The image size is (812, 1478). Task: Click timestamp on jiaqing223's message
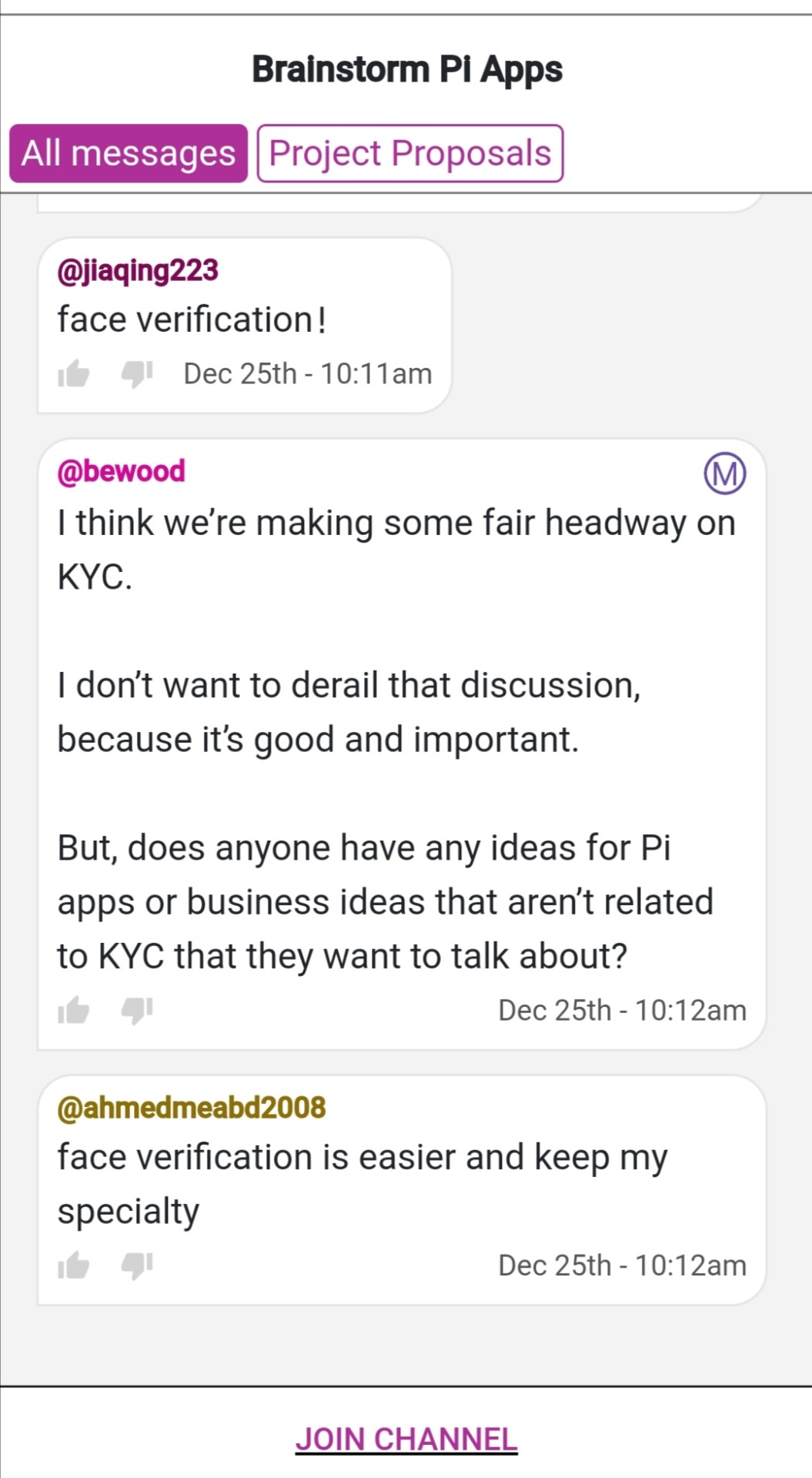click(x=307, y=374)
